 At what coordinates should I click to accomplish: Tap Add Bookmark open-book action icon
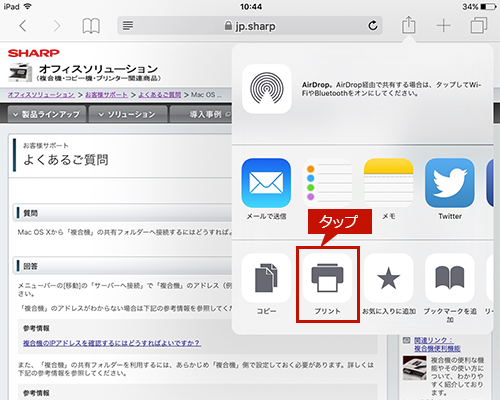[x=450, y=278]
